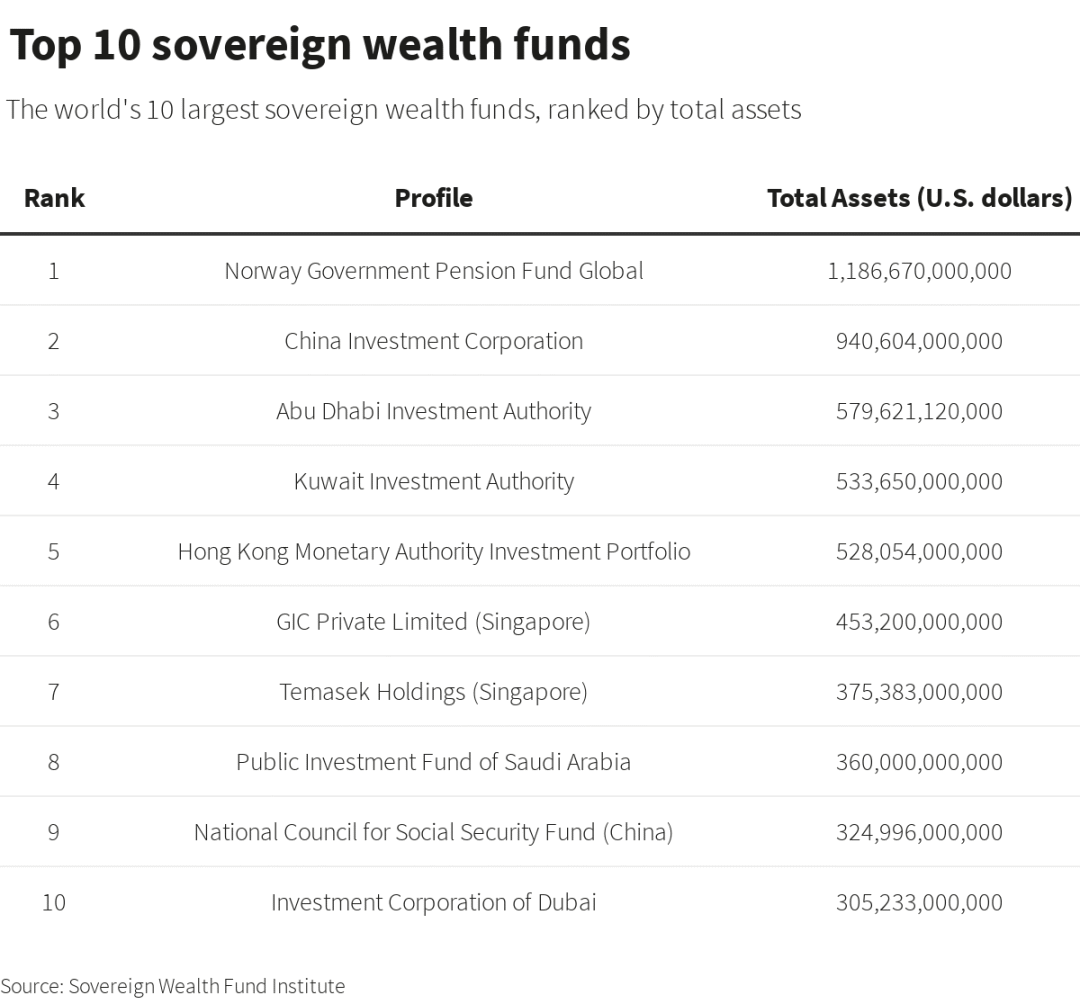Click the China Investment Corporation profile
Screen dimensions: 1080x1004
click(433, 341)
